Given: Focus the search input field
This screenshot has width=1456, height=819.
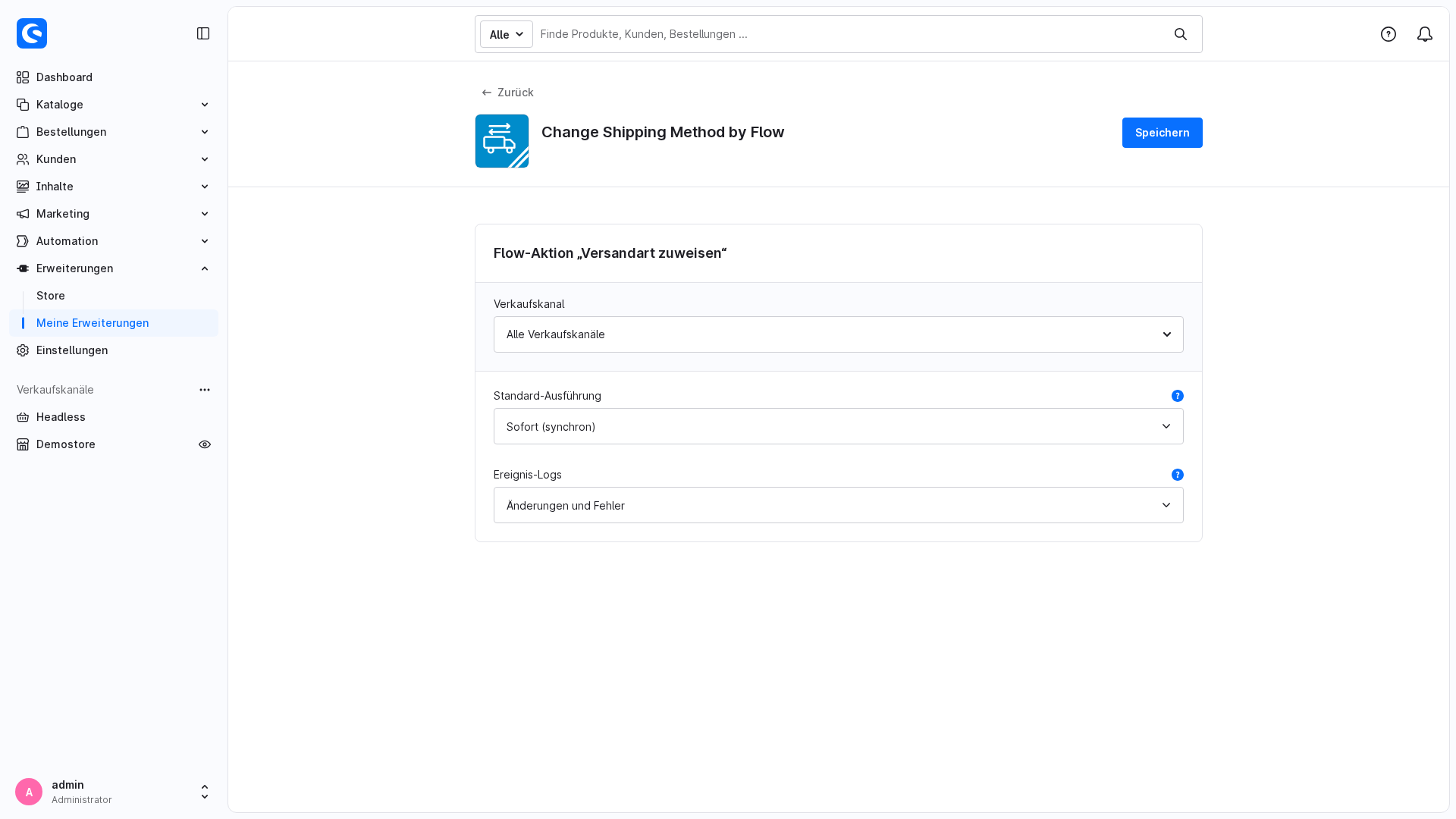Looking at the screenshot, I should pos(849,34).
